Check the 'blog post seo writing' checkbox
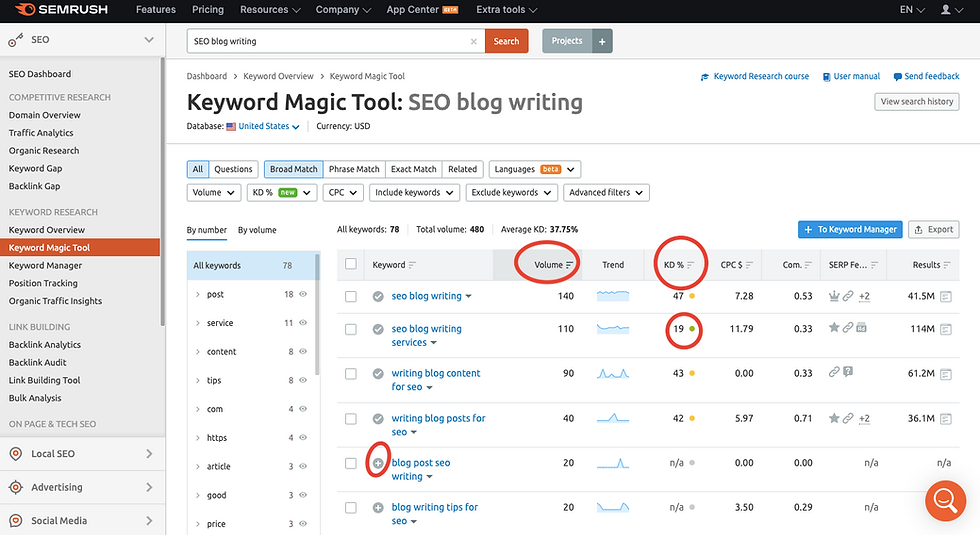Image resolution: width=980 pixels, height=535 pixels. click(x=351, y=463)
